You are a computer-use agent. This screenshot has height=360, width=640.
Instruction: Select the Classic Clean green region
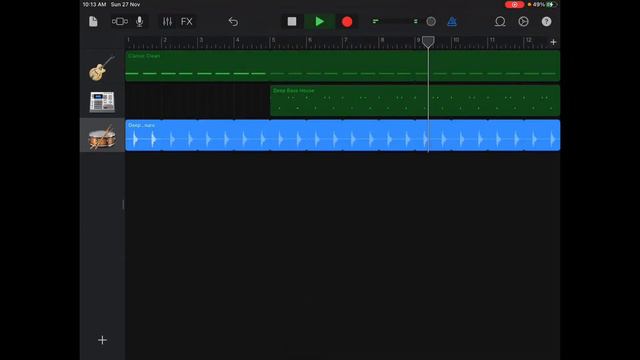click(x=342, y=66)
